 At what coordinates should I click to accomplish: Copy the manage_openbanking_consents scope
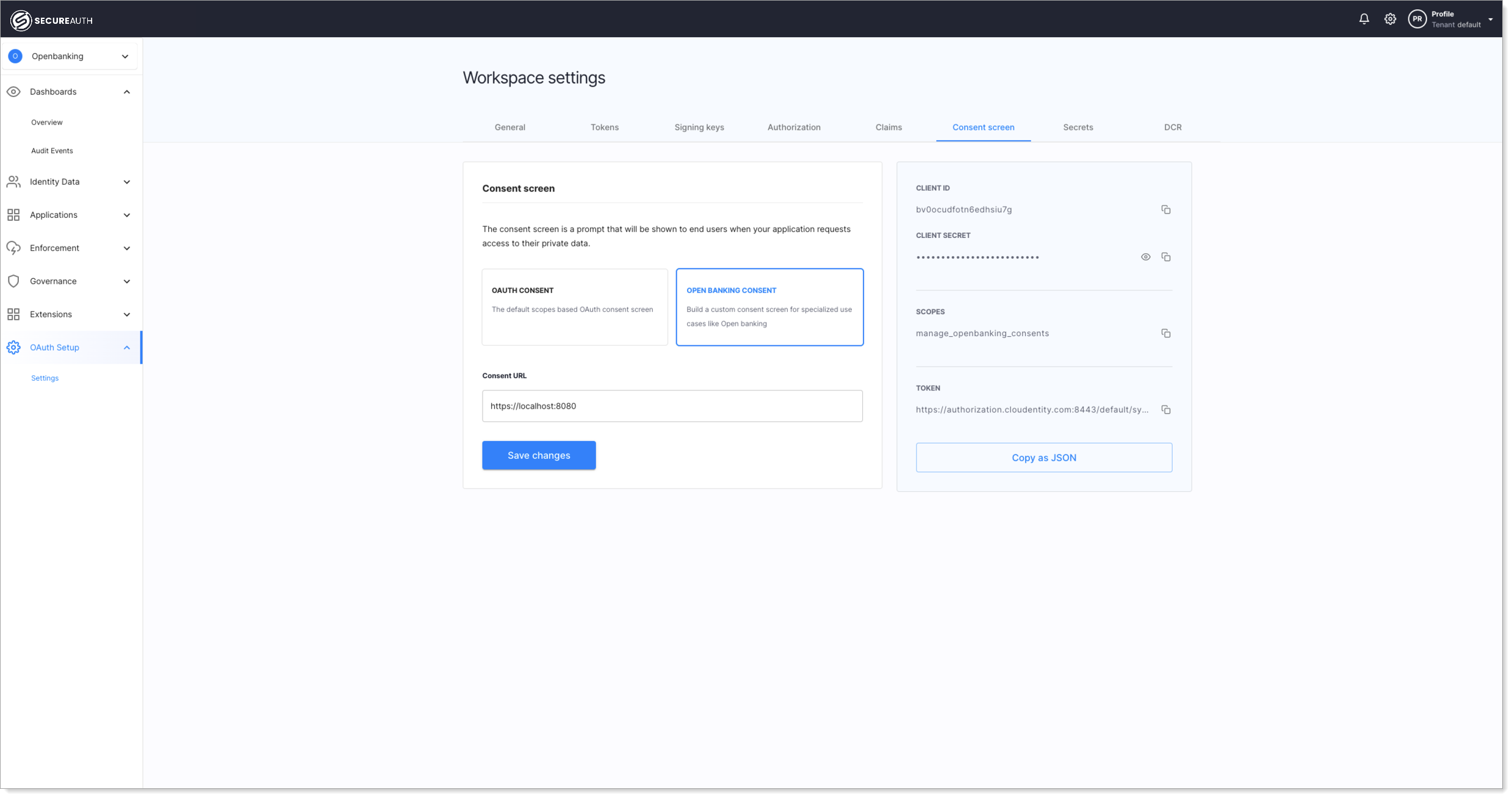coord(1165,333)
